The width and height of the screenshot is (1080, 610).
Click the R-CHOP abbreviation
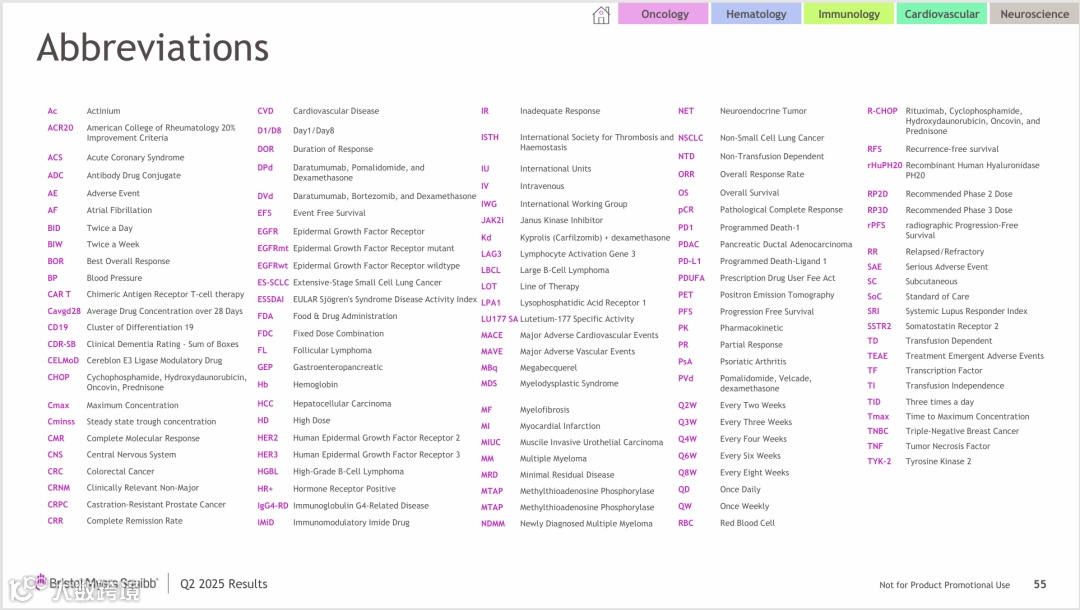(882, 111)
